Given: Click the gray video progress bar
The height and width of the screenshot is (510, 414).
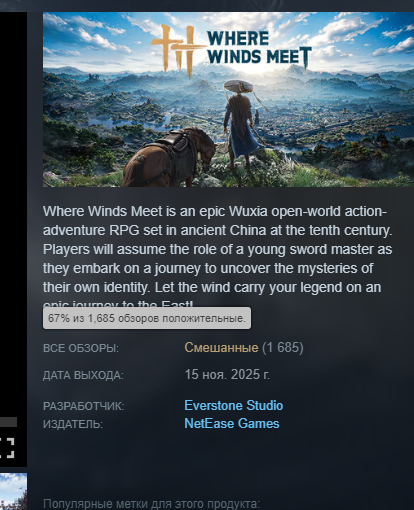Looking at the screenshot, I should coord(8,422).
